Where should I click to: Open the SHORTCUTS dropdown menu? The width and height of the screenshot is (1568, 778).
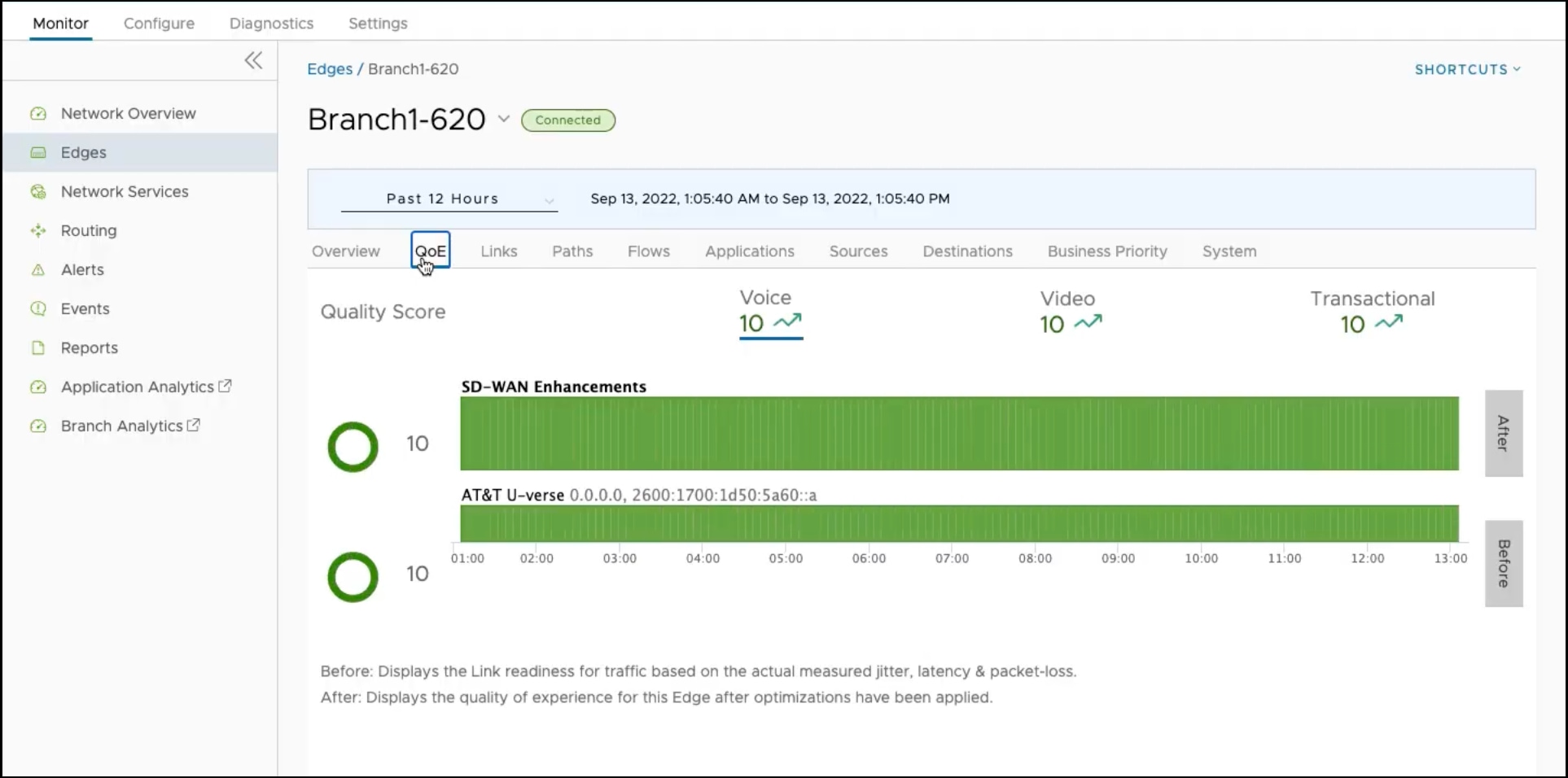click(x=1467, y=69)
